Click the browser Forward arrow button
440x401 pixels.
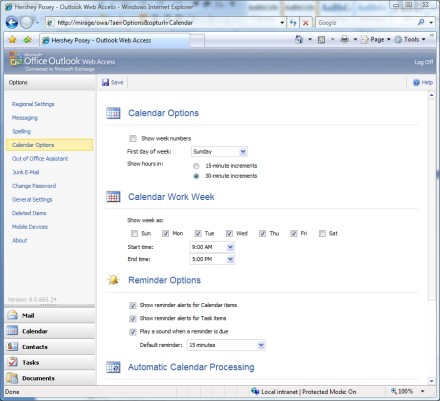pyautogui.click(x=27, y=23)
